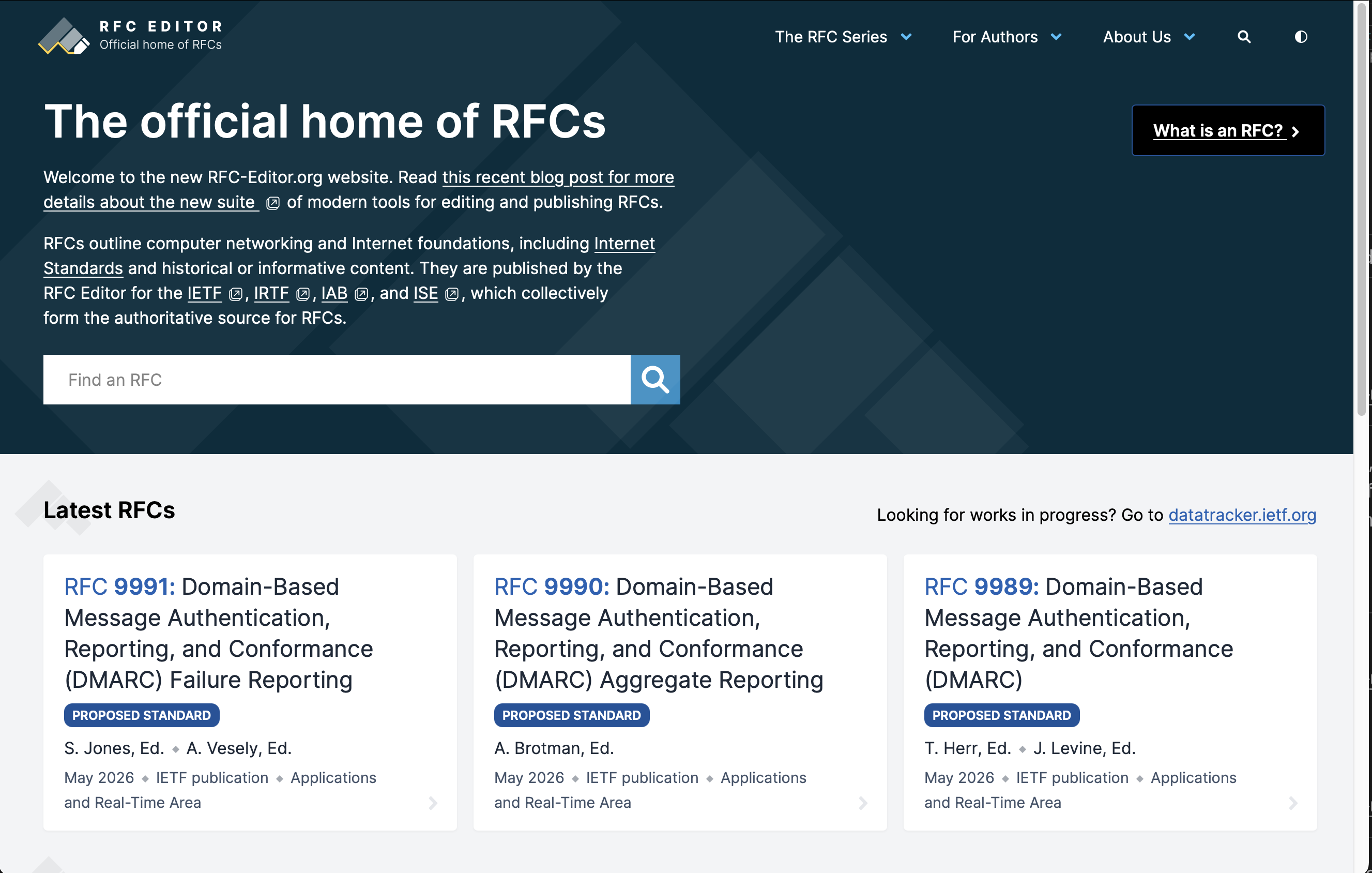Click the 'What is an RFC?' button
The height and width of the screenshot is (873, 1372).
click(x=1228, y=130)
